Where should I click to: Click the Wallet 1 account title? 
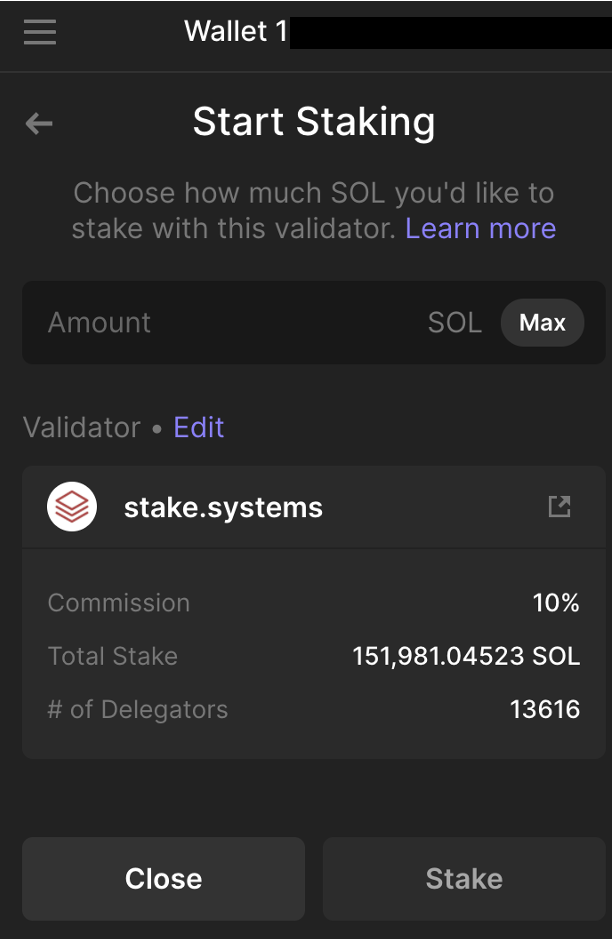click(x=236, y=32)
